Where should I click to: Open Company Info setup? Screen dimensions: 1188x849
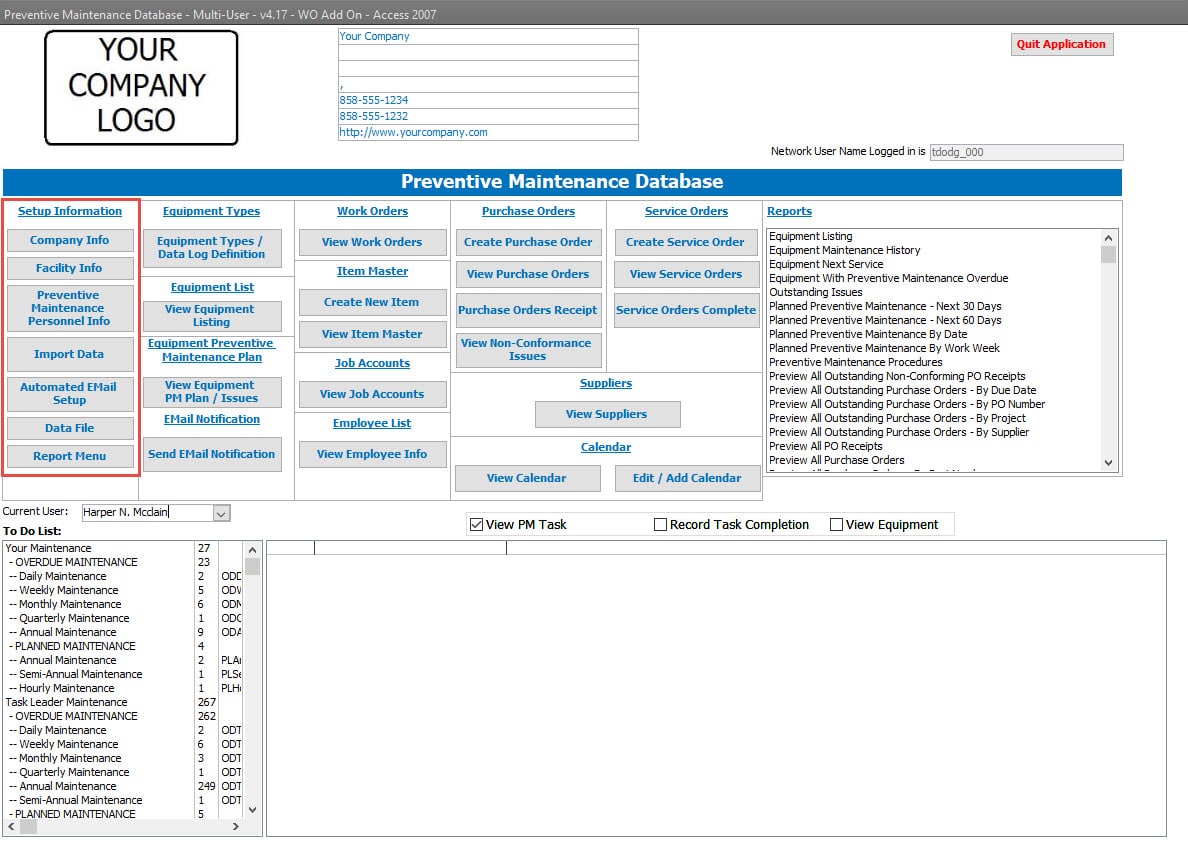[70, 240]
